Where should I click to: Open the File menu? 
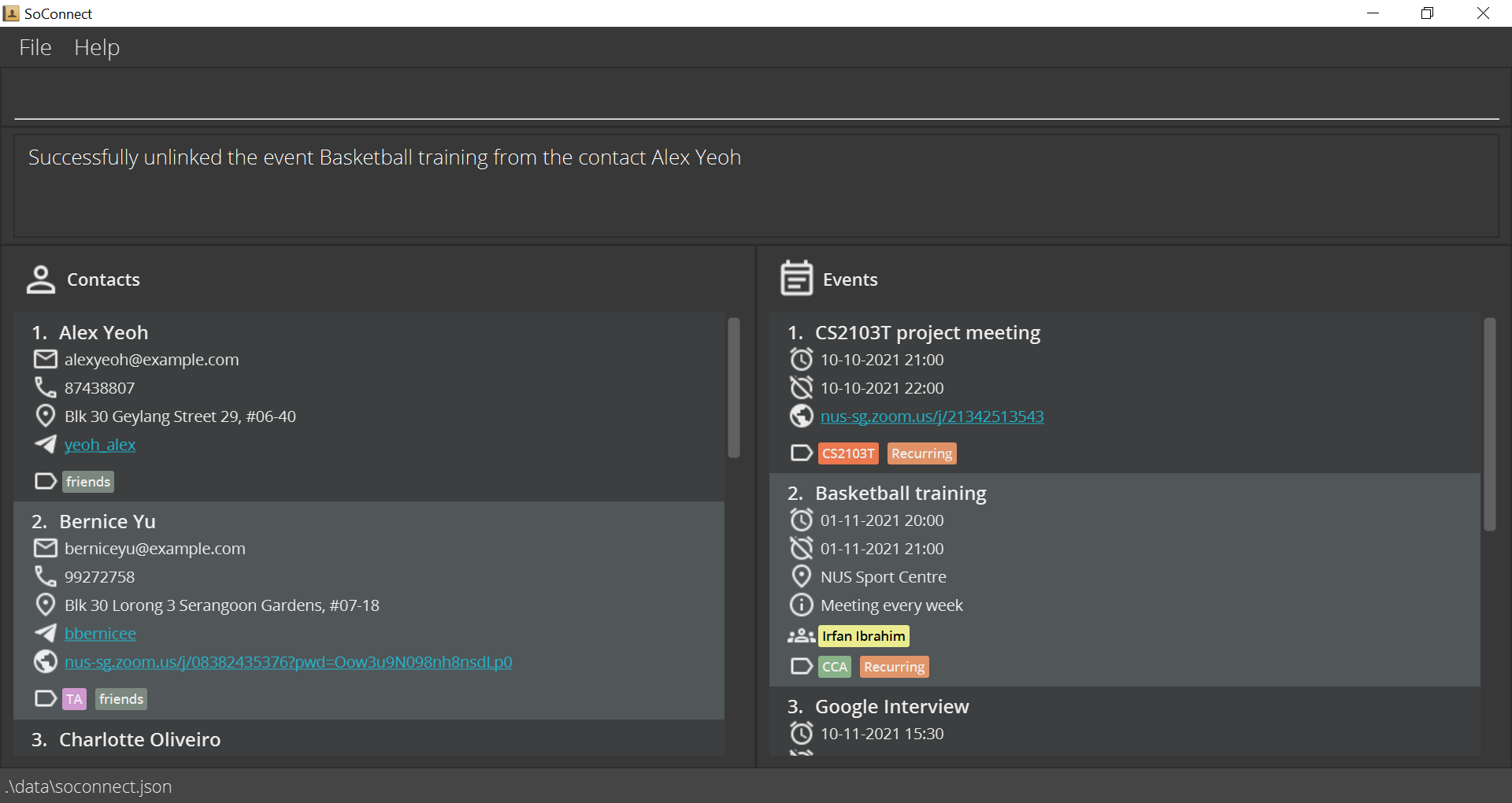click(x=35, y=47)
